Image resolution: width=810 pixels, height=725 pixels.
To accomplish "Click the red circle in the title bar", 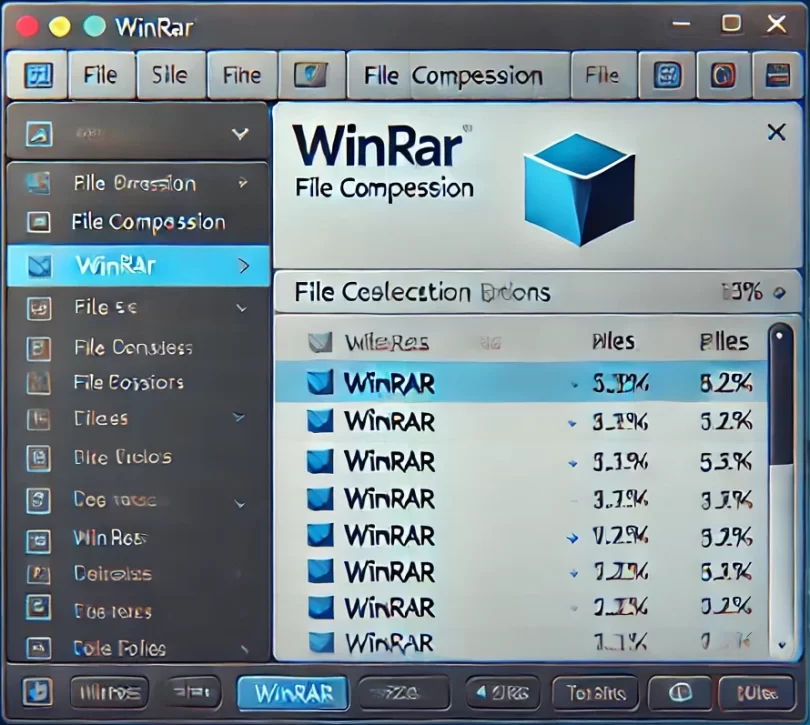I will [x=27, y=26].
